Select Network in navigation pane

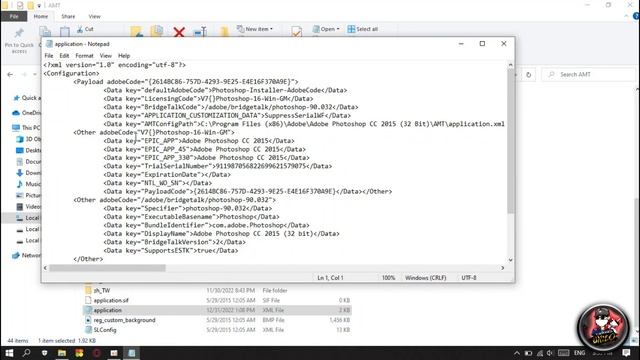coord(27,255)
